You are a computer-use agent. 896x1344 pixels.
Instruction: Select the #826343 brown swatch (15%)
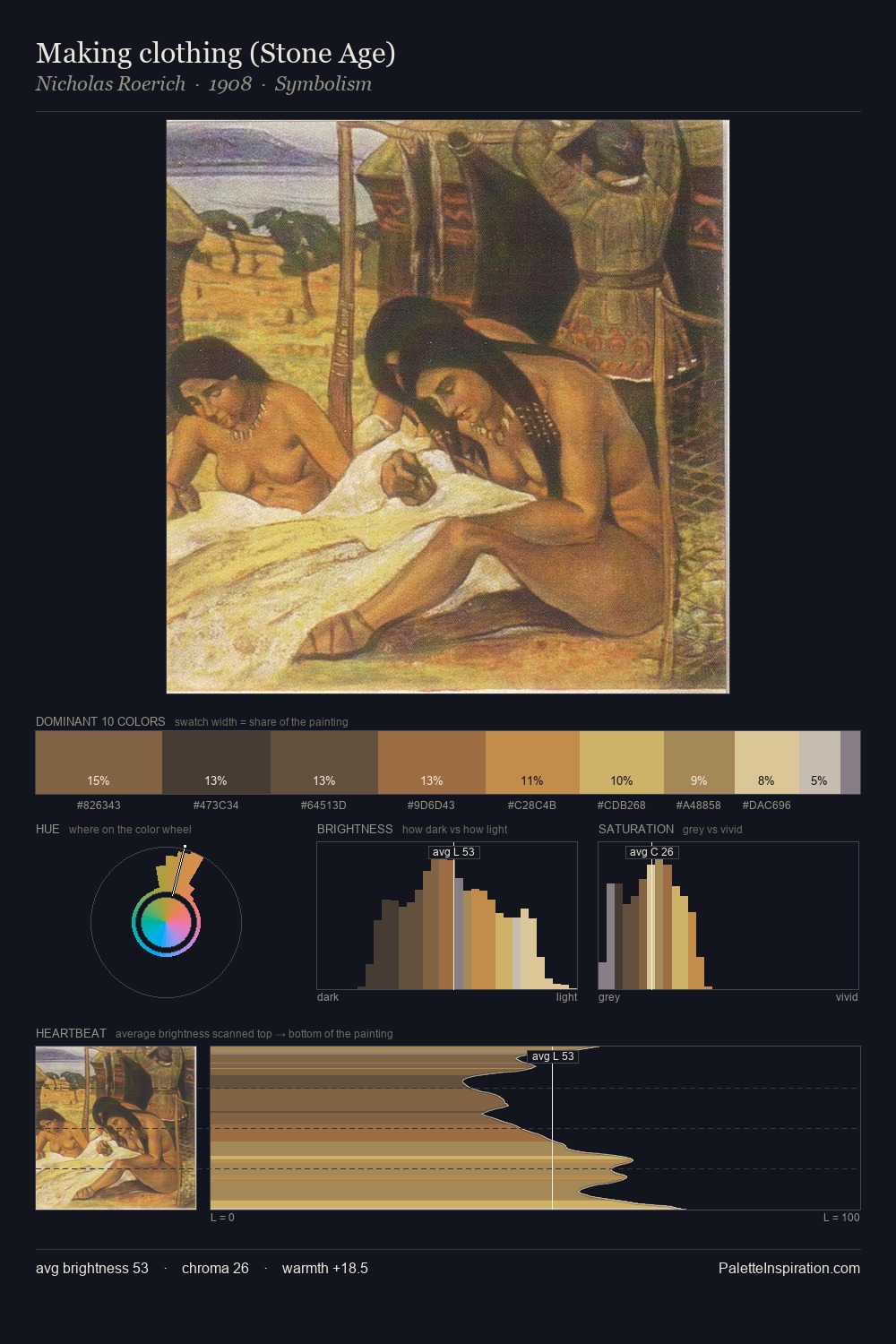[99, 762]
